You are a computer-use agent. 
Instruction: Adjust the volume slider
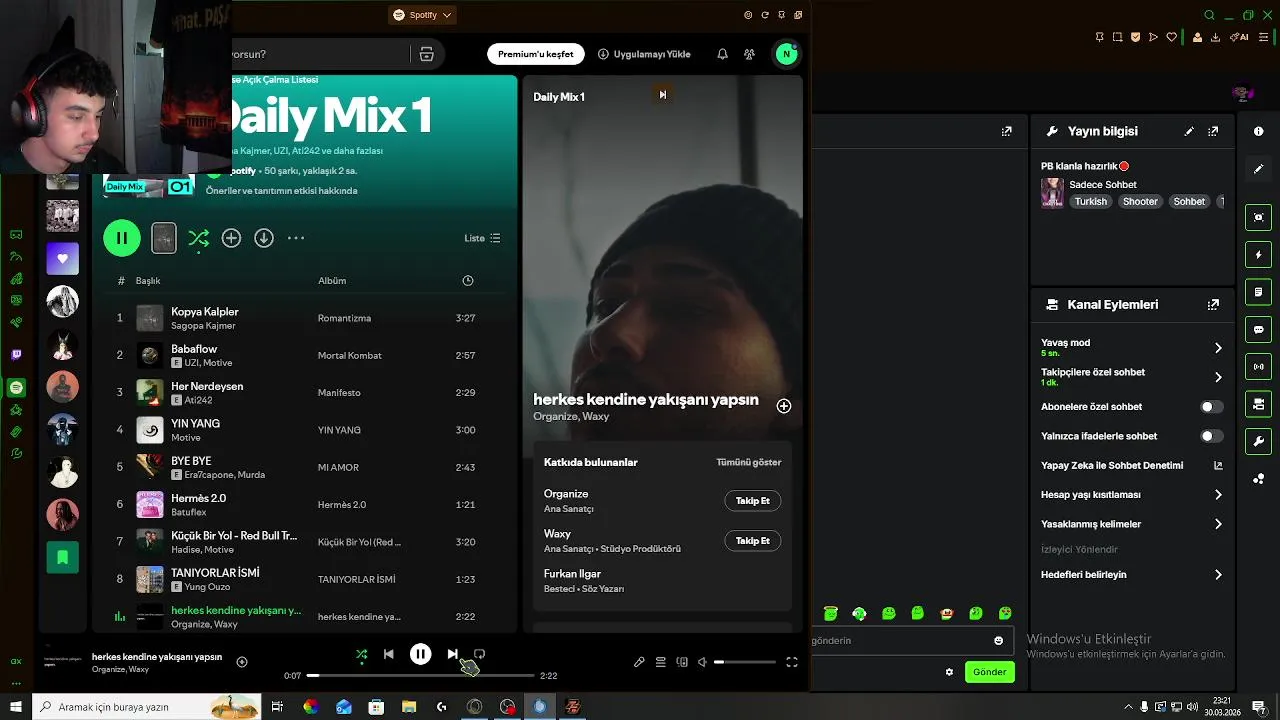pos(745,662)
